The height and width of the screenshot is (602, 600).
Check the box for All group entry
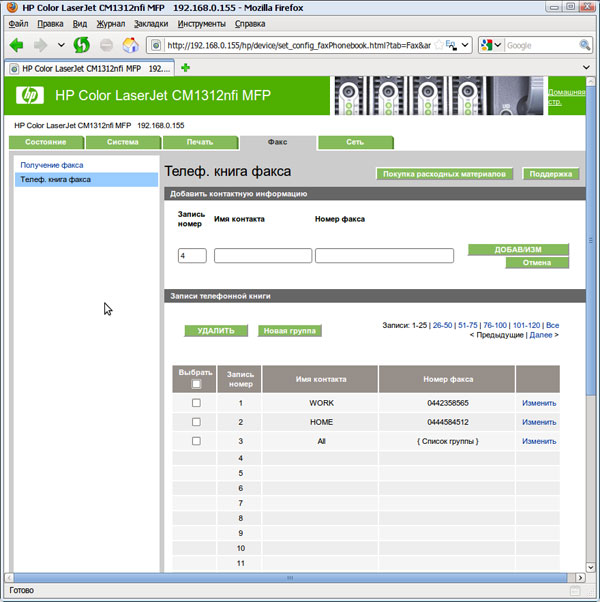(196, 441)
